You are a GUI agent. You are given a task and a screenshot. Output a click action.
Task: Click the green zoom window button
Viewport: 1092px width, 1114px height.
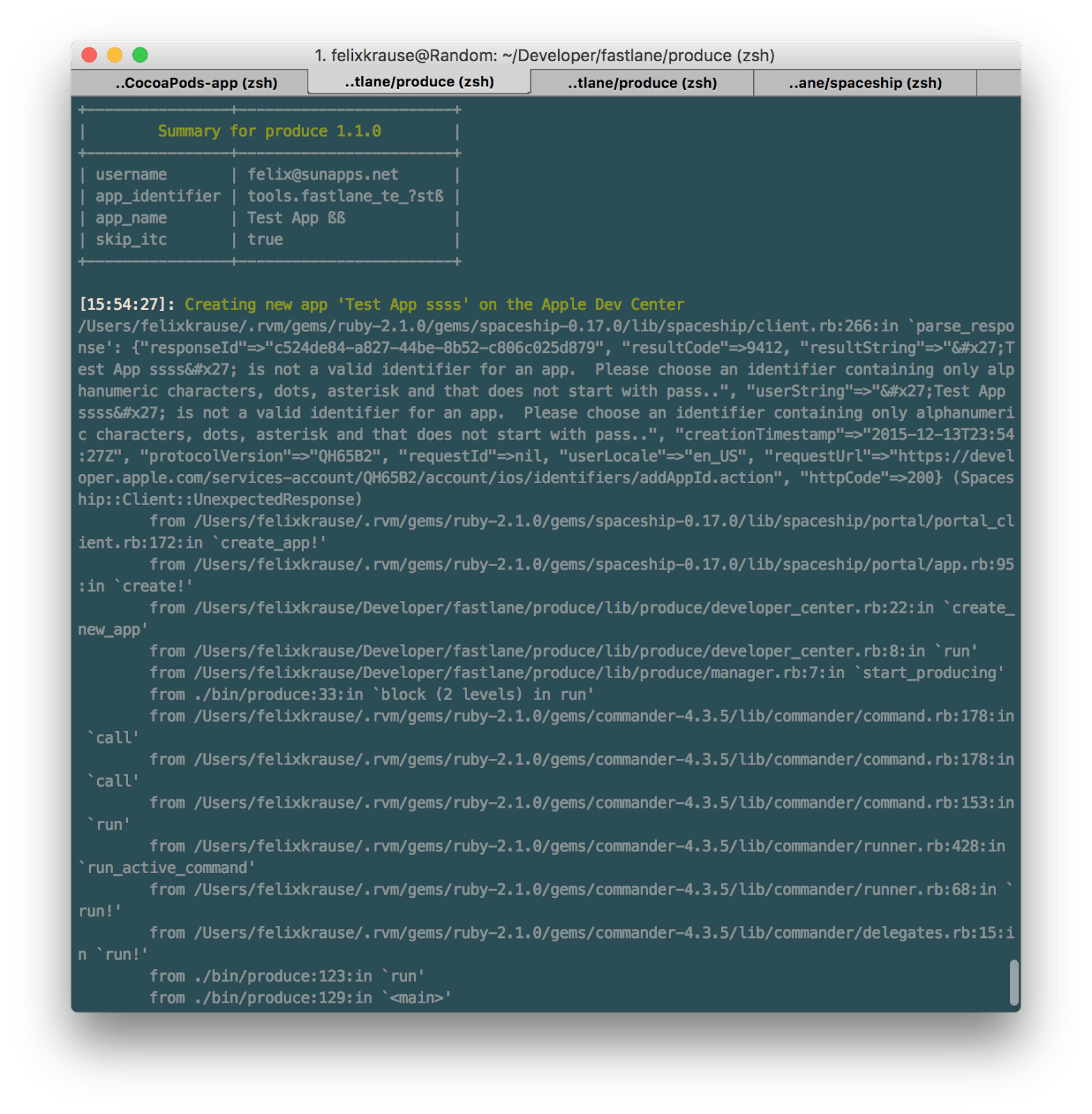[x=140, y=55]
